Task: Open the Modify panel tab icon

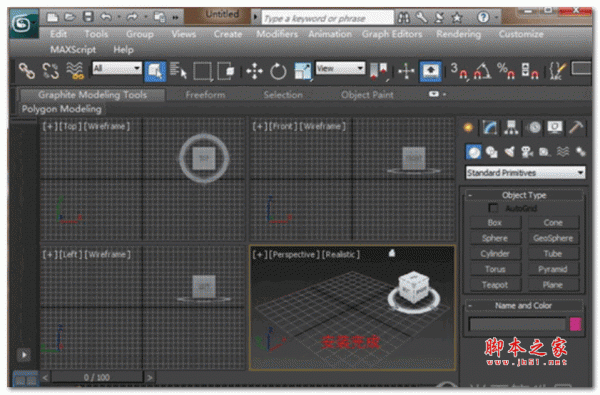Action: [x=490, y=128]
